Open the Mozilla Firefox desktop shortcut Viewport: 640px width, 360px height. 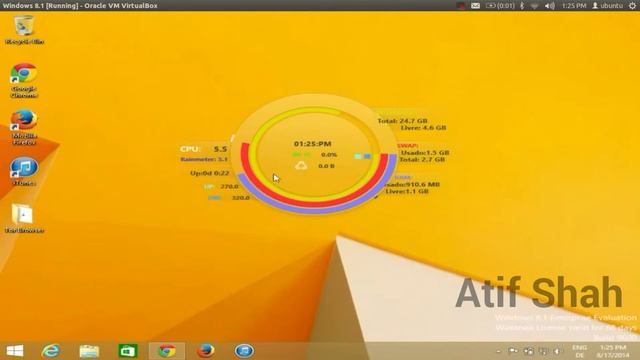(24, 127)
